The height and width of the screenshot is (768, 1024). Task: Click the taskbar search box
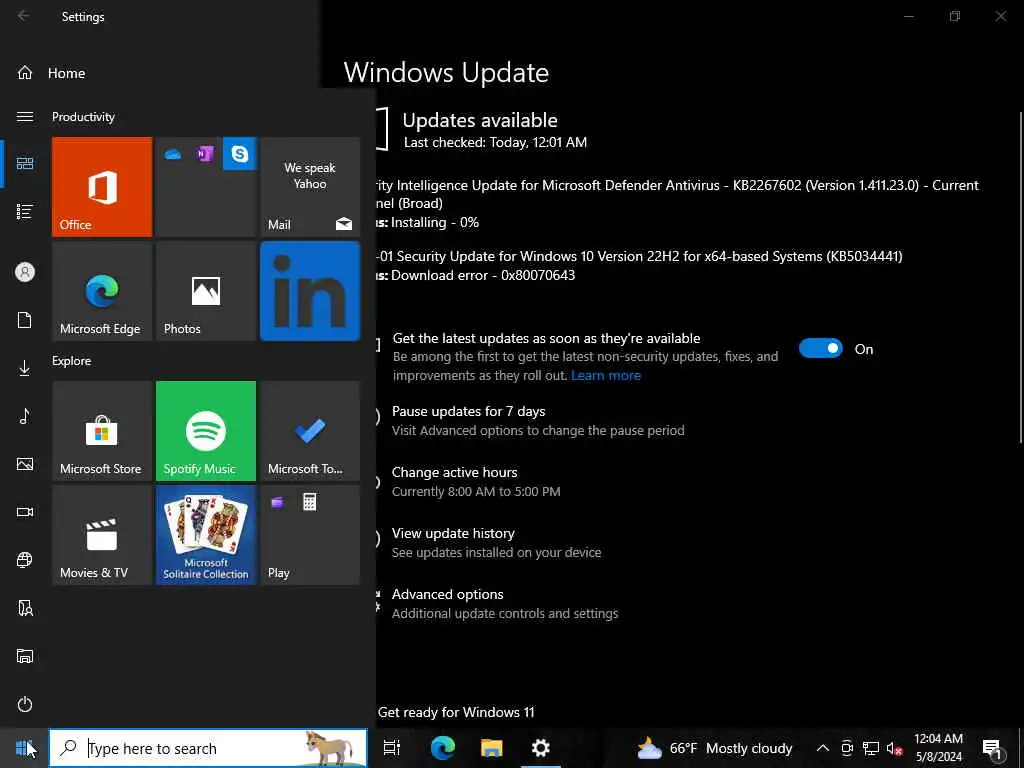[208, 748]
